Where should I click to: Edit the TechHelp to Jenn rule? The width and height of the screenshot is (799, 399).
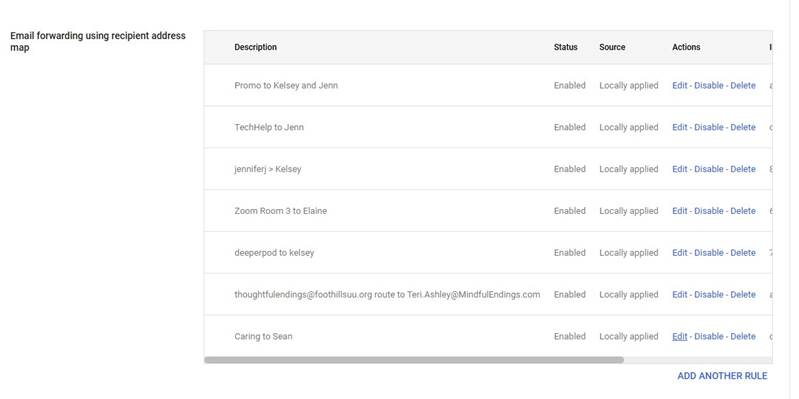coord(679,127)
